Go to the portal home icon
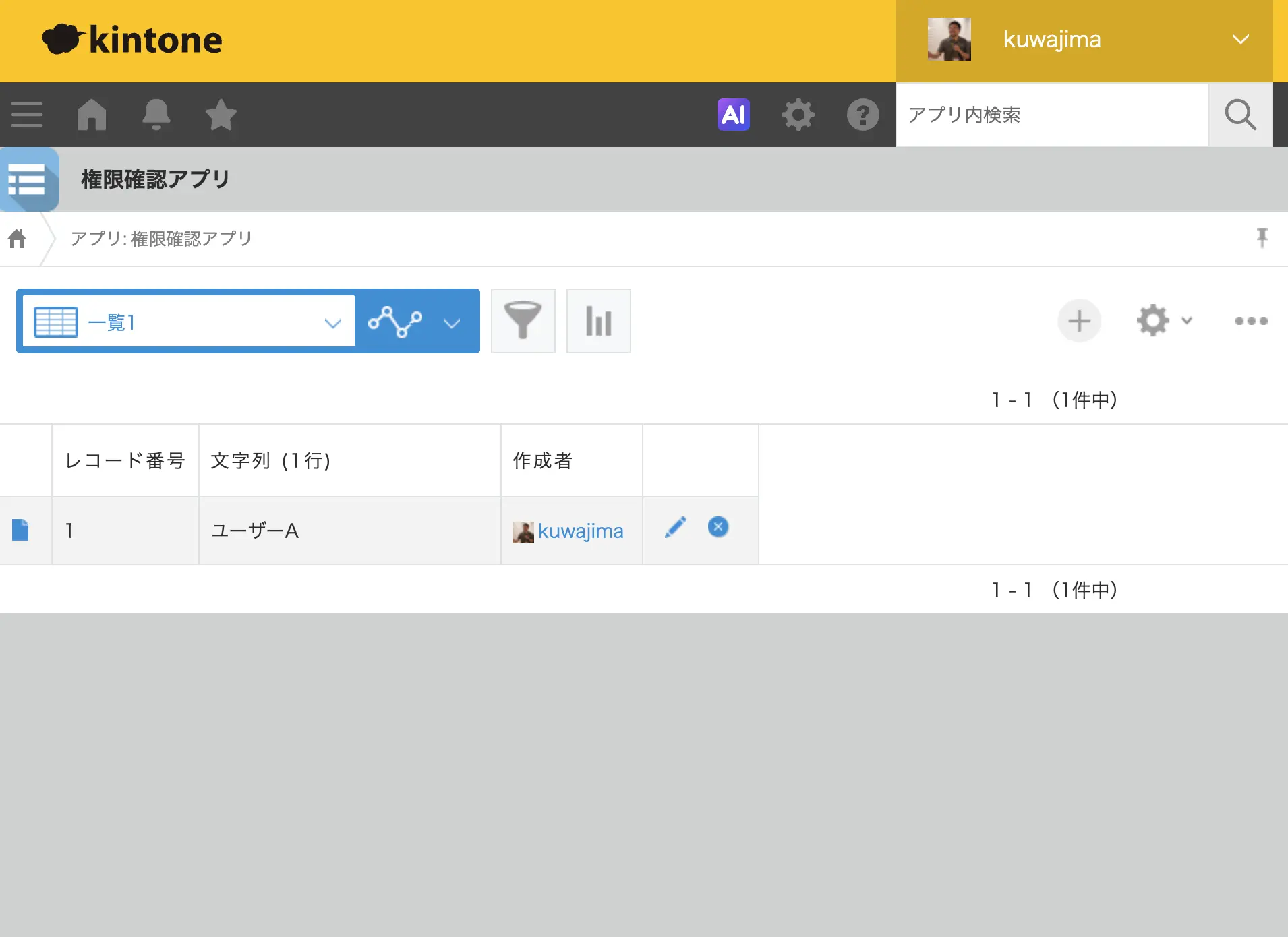 [92, 115]
